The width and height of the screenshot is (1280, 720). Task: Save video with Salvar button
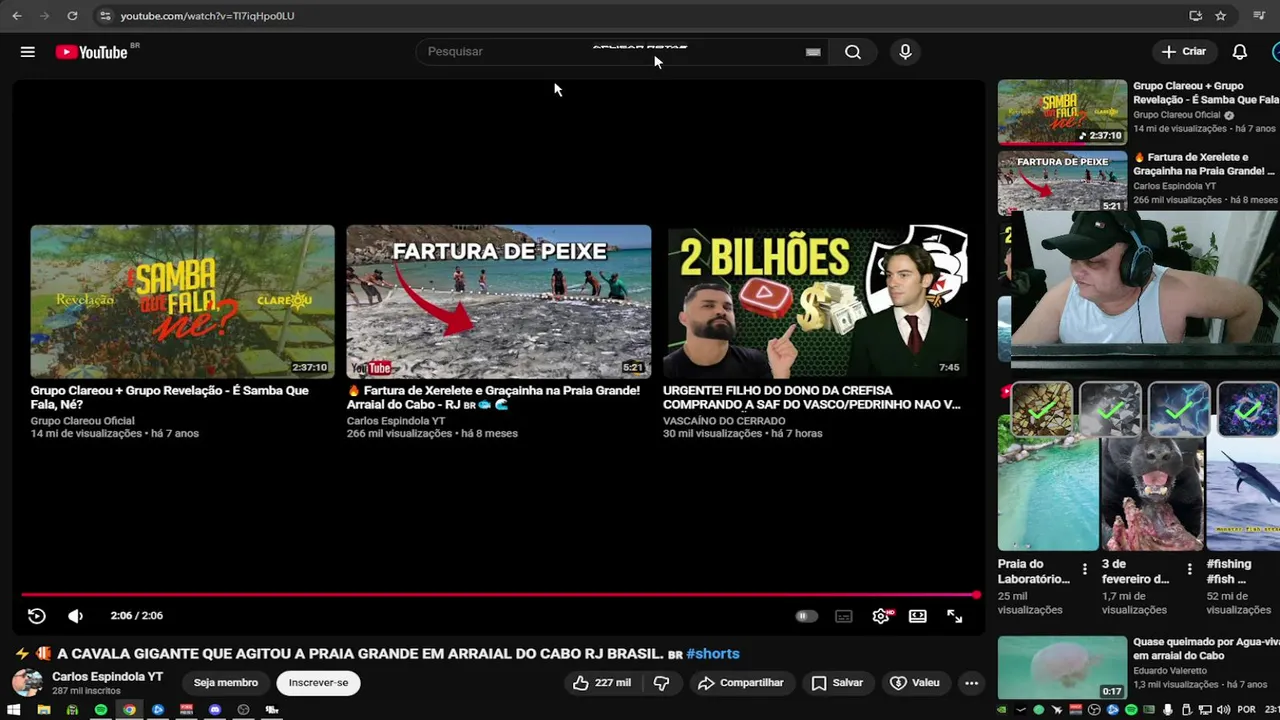(x=838, y=683)
